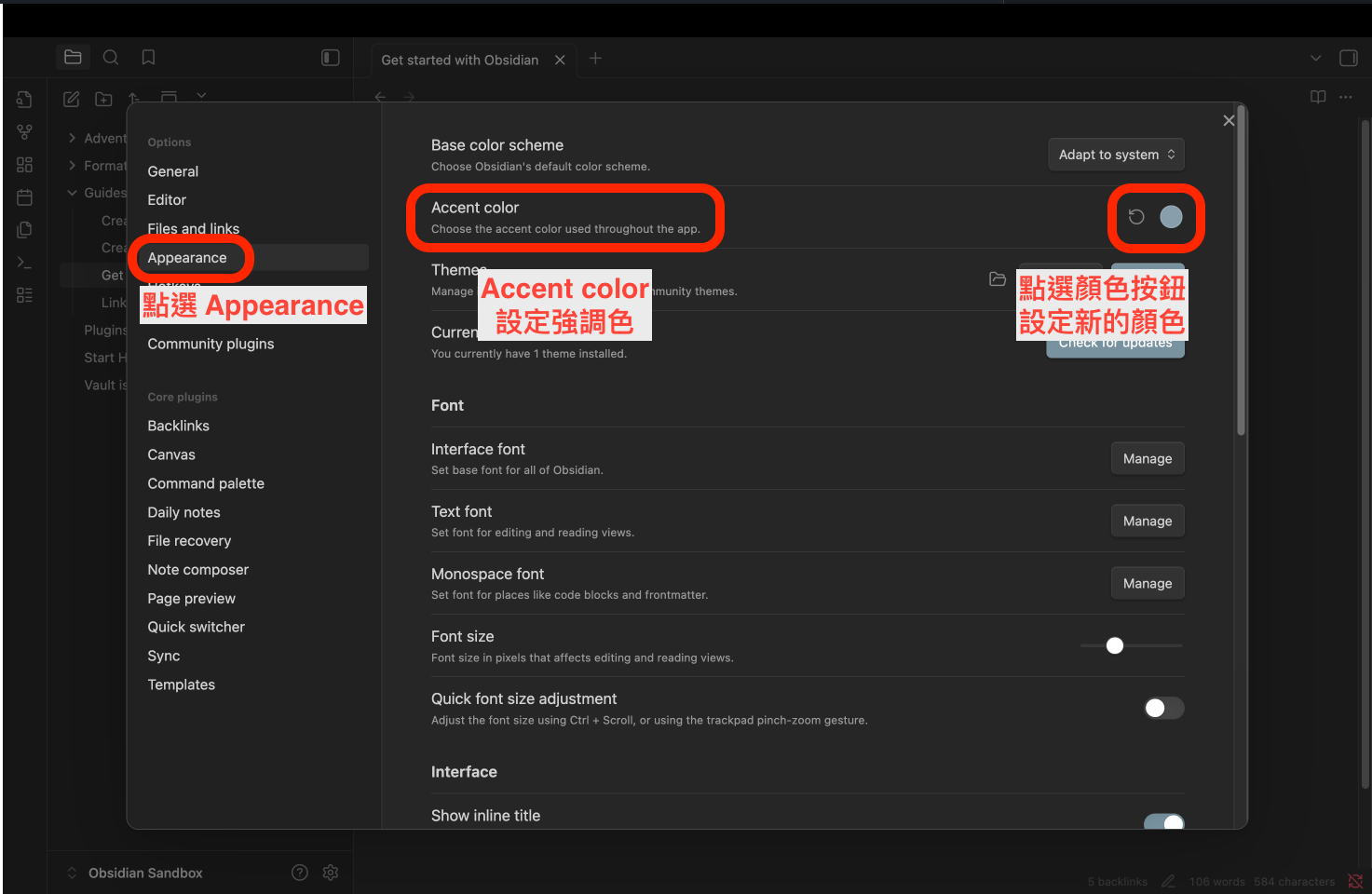Open the search panel in the sidebar
Screen dimensions: 1372x894
click(111, 58)
